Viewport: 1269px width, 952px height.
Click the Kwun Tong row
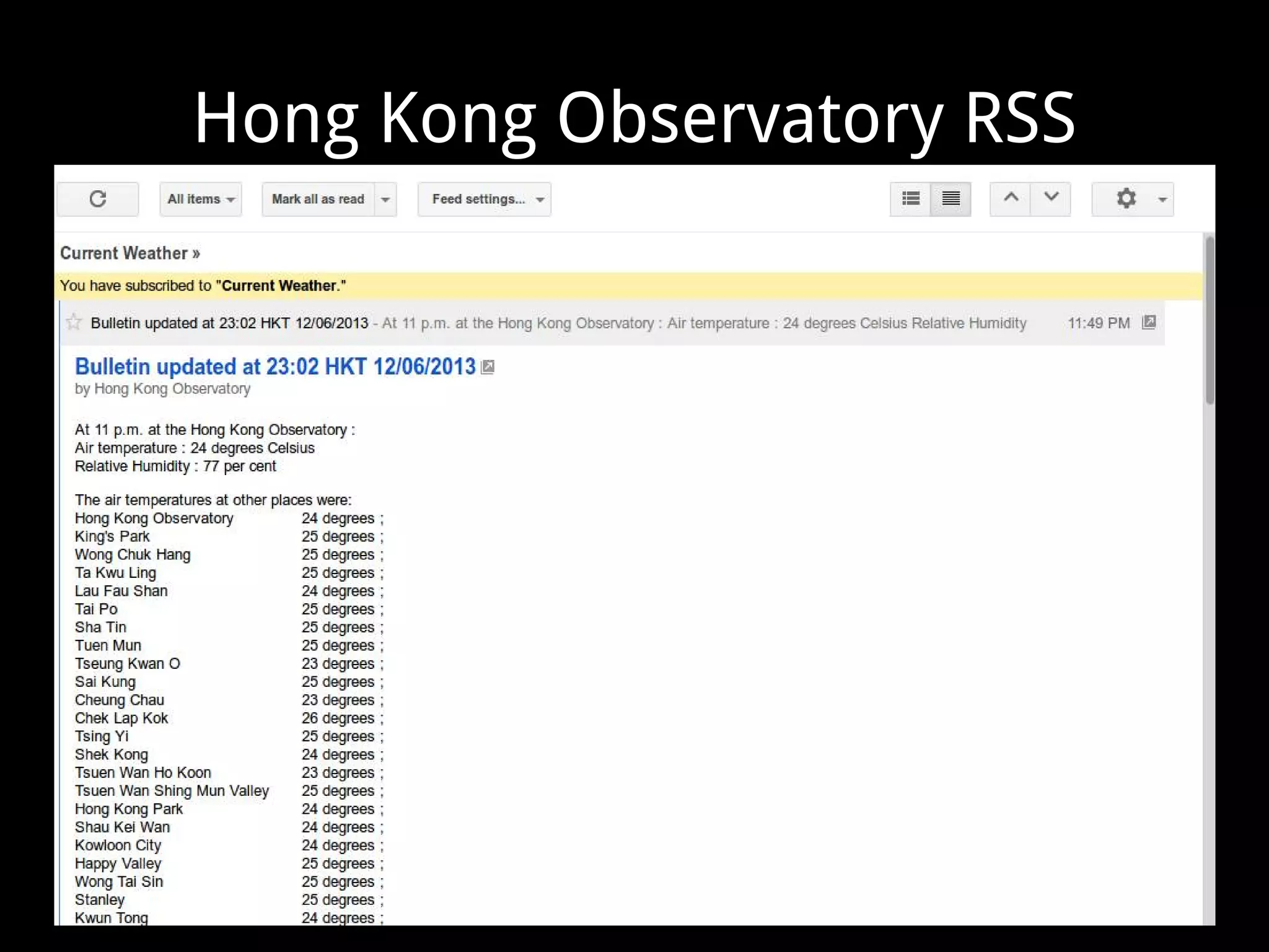[229, 917]
